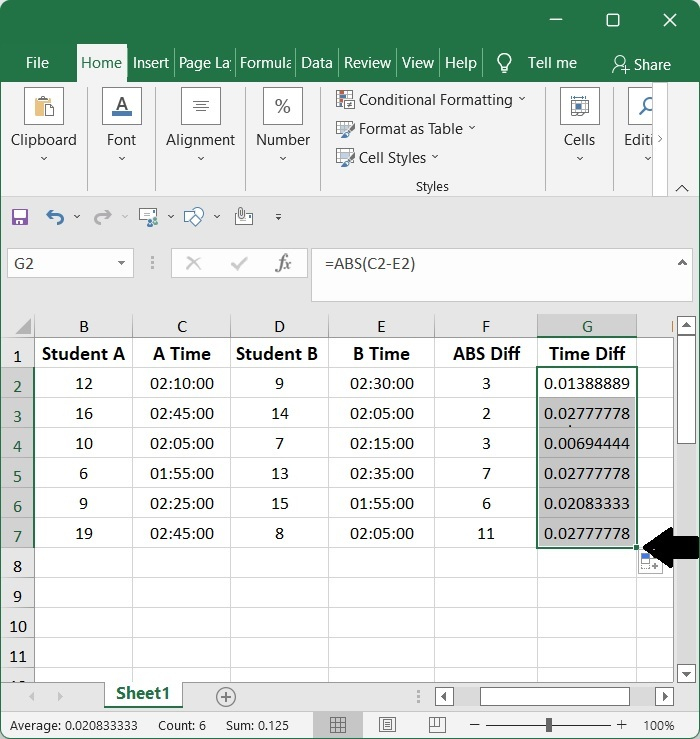Screen dimensions: 700x739
Task: Open the Name Box dropdown arrow
Action: click(x=122, y=263)
